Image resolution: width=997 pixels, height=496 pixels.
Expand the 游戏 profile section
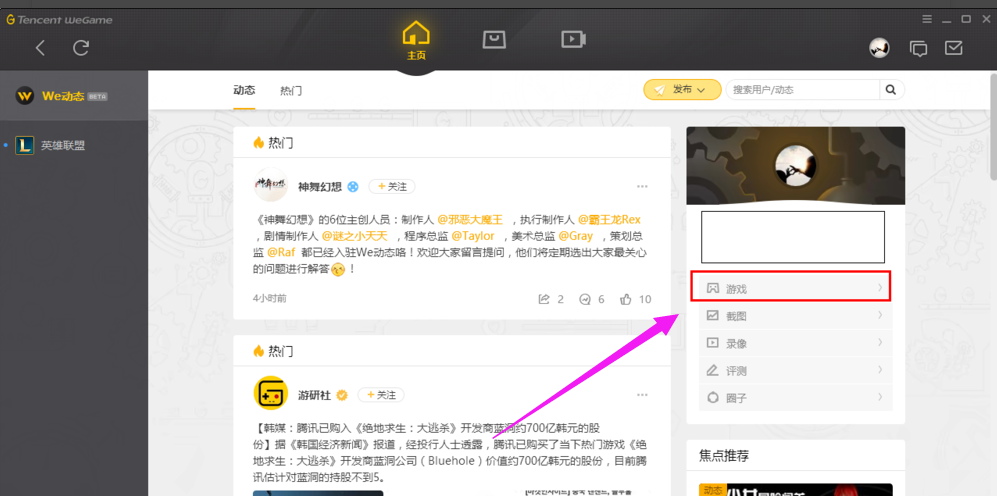tap(790, 288)
